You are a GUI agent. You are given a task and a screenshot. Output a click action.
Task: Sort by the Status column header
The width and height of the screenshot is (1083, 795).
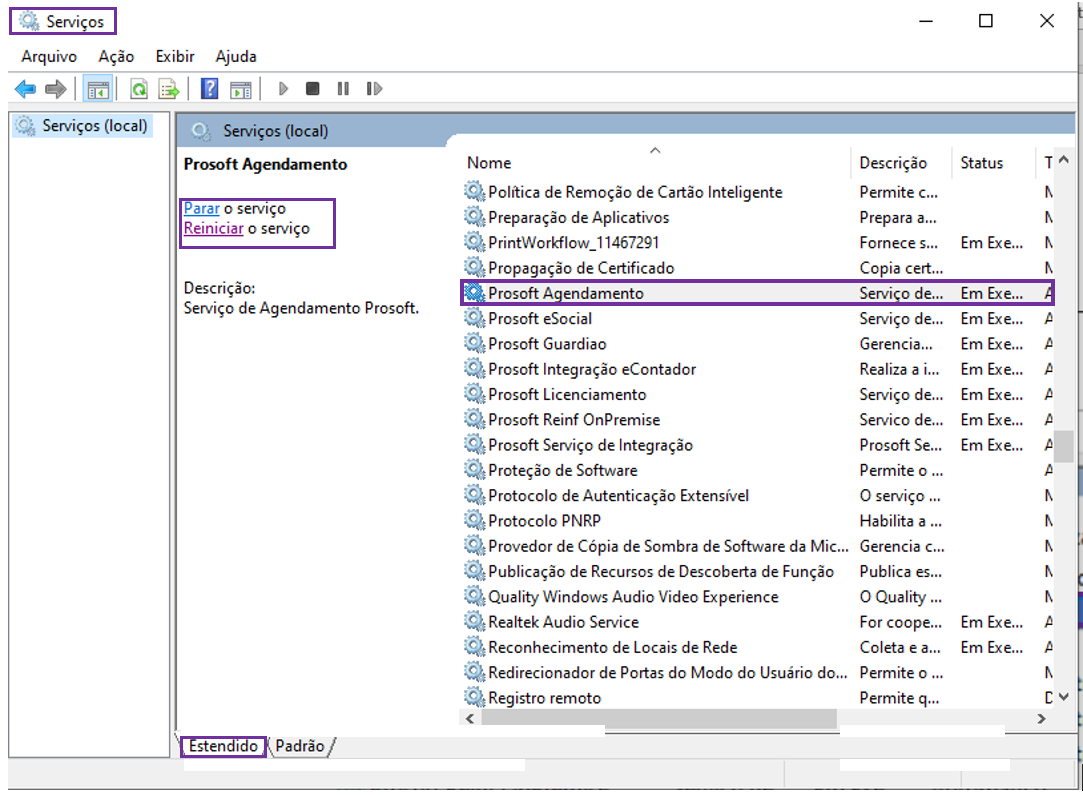(994, 163)
